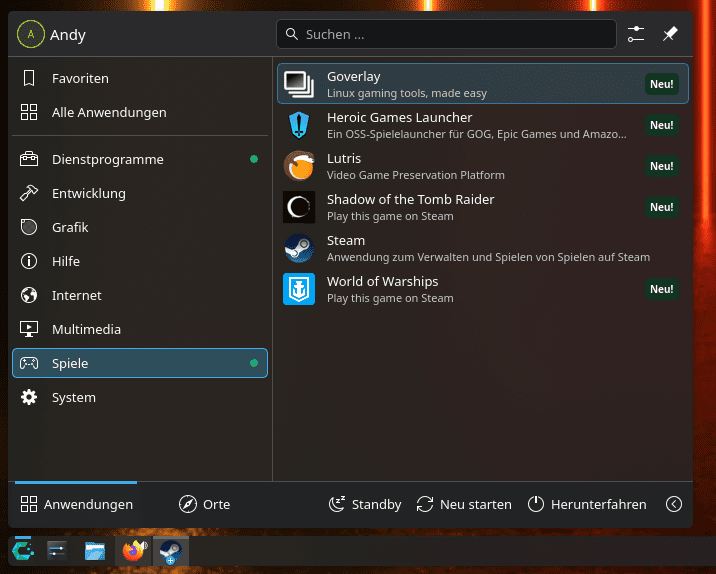Open the Multimedia category

(x=140, y=329)
